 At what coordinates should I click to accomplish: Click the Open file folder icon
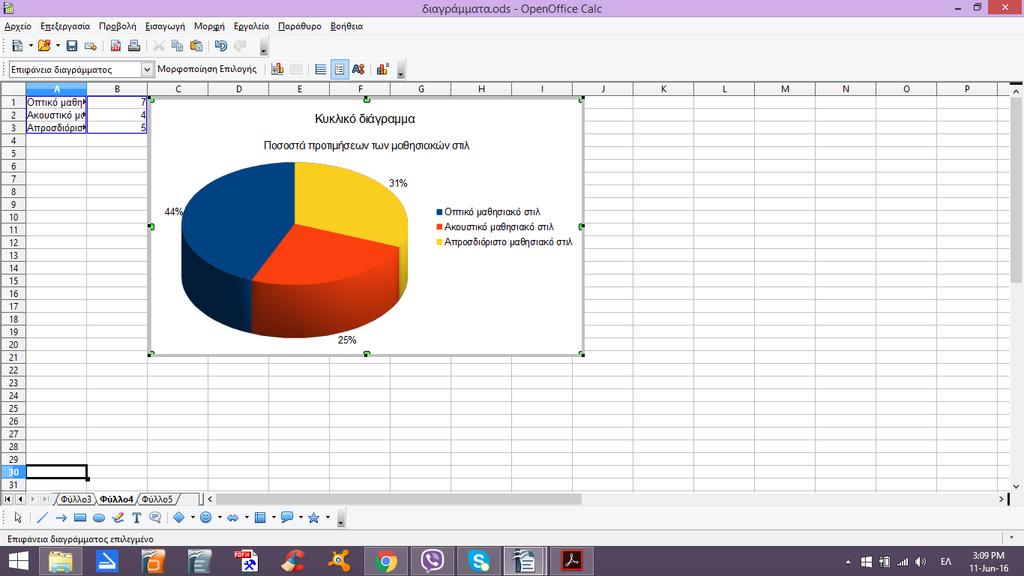[x=44, y=46]
